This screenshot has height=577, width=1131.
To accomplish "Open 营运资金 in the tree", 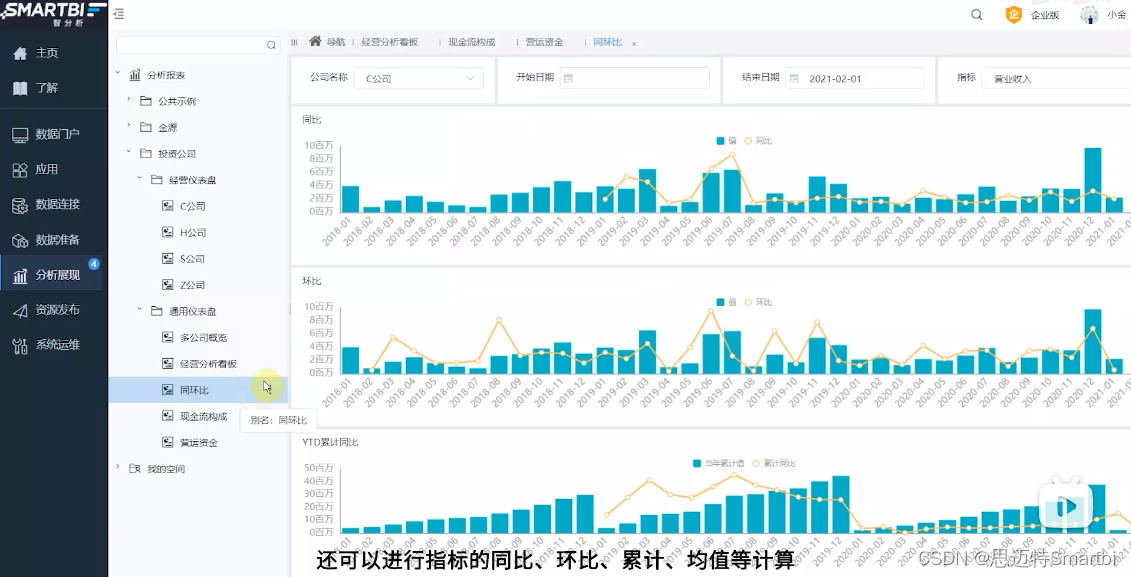I will click(198, 443).
